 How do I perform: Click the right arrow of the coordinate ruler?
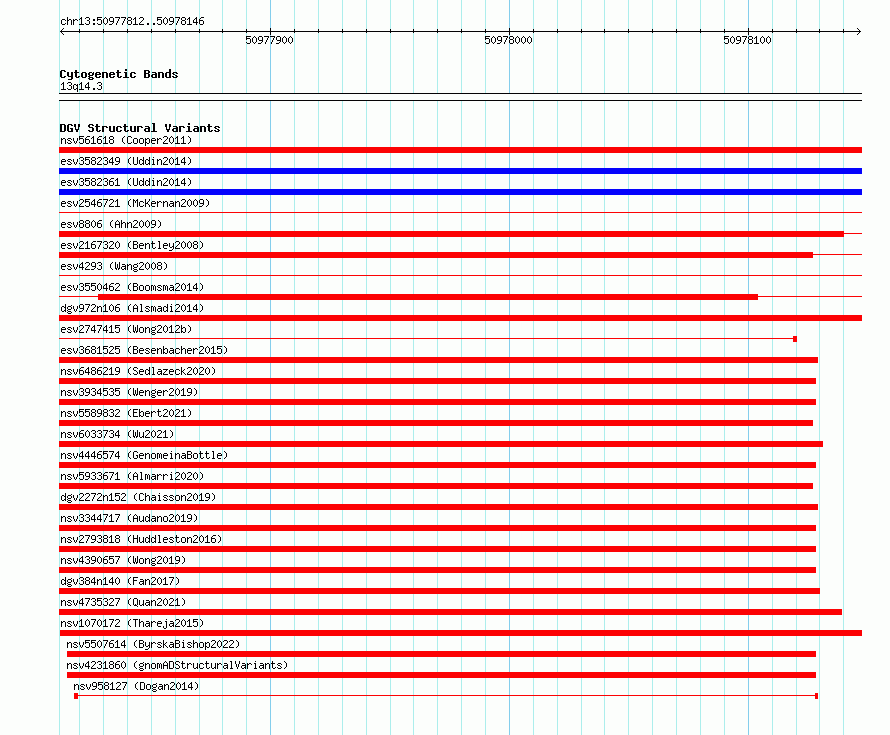[x=859, y=32]
